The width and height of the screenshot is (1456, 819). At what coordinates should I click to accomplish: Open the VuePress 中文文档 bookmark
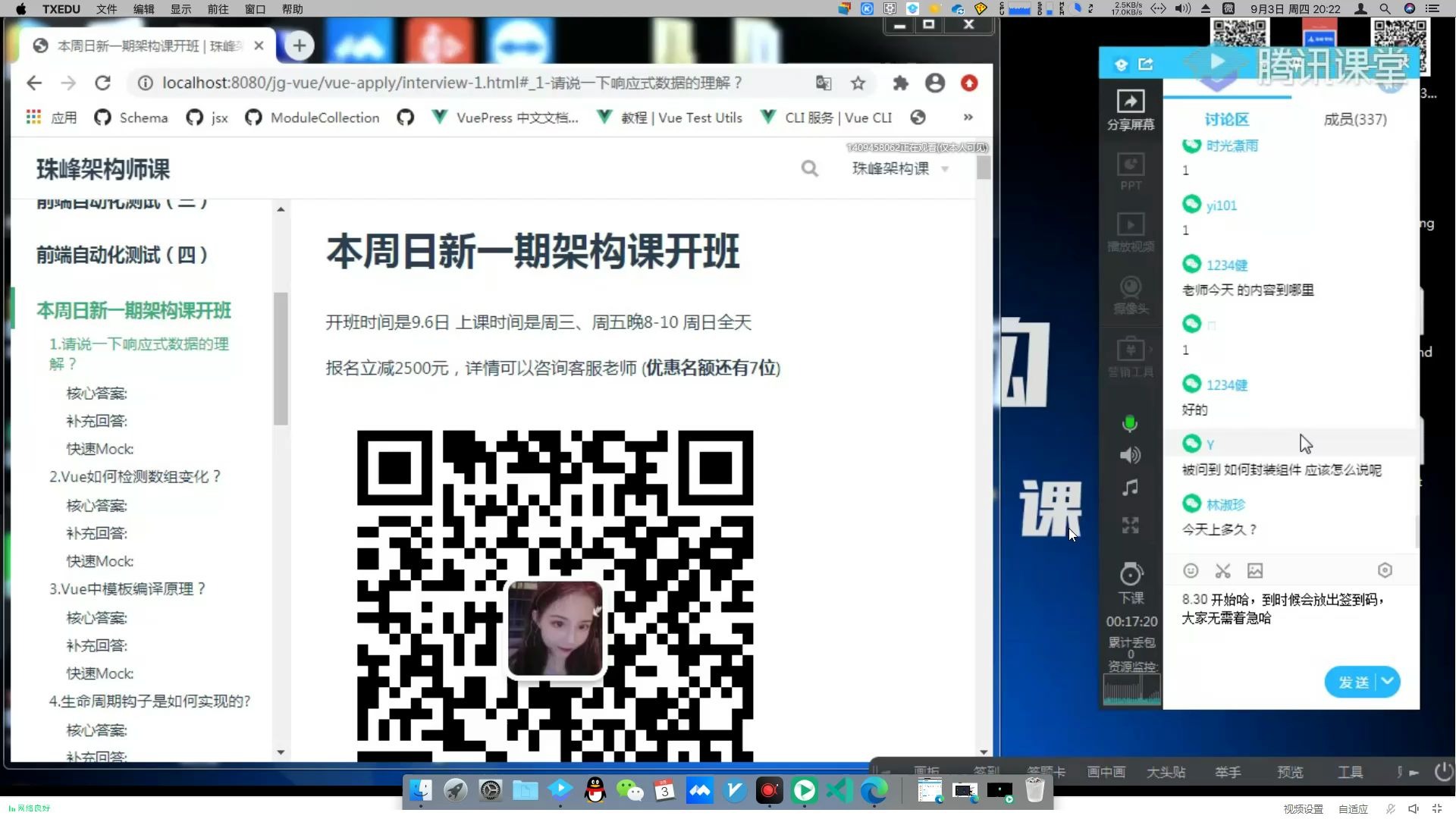[504, 118]
